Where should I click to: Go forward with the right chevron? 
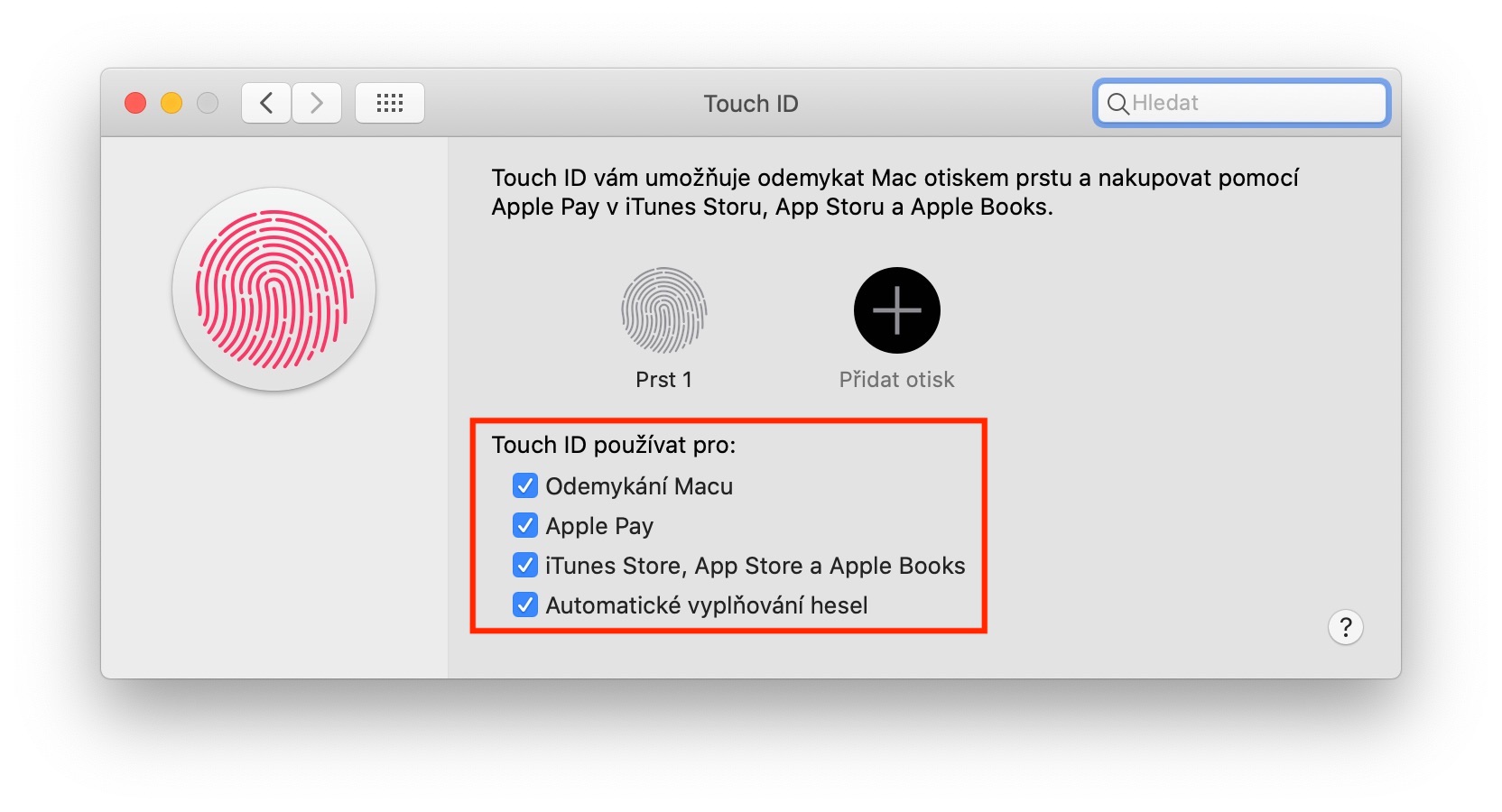pyautogui.click(x=317, y=103)
